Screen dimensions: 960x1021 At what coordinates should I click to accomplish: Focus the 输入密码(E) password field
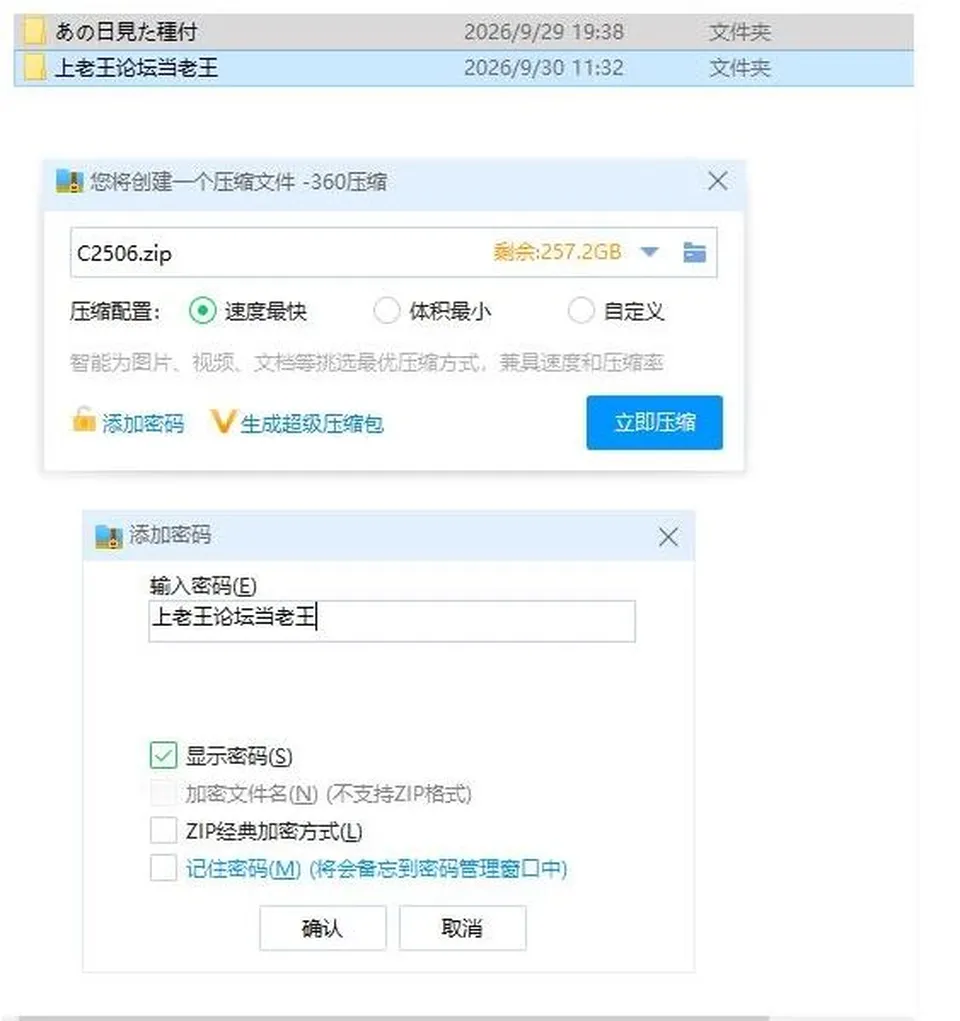[x=392, y=621]
